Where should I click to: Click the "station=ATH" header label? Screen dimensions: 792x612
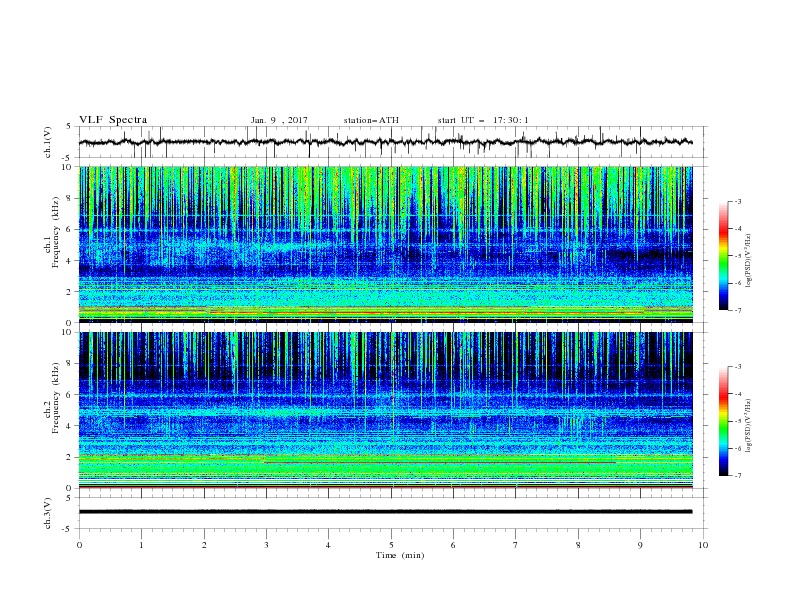(371, 120)
